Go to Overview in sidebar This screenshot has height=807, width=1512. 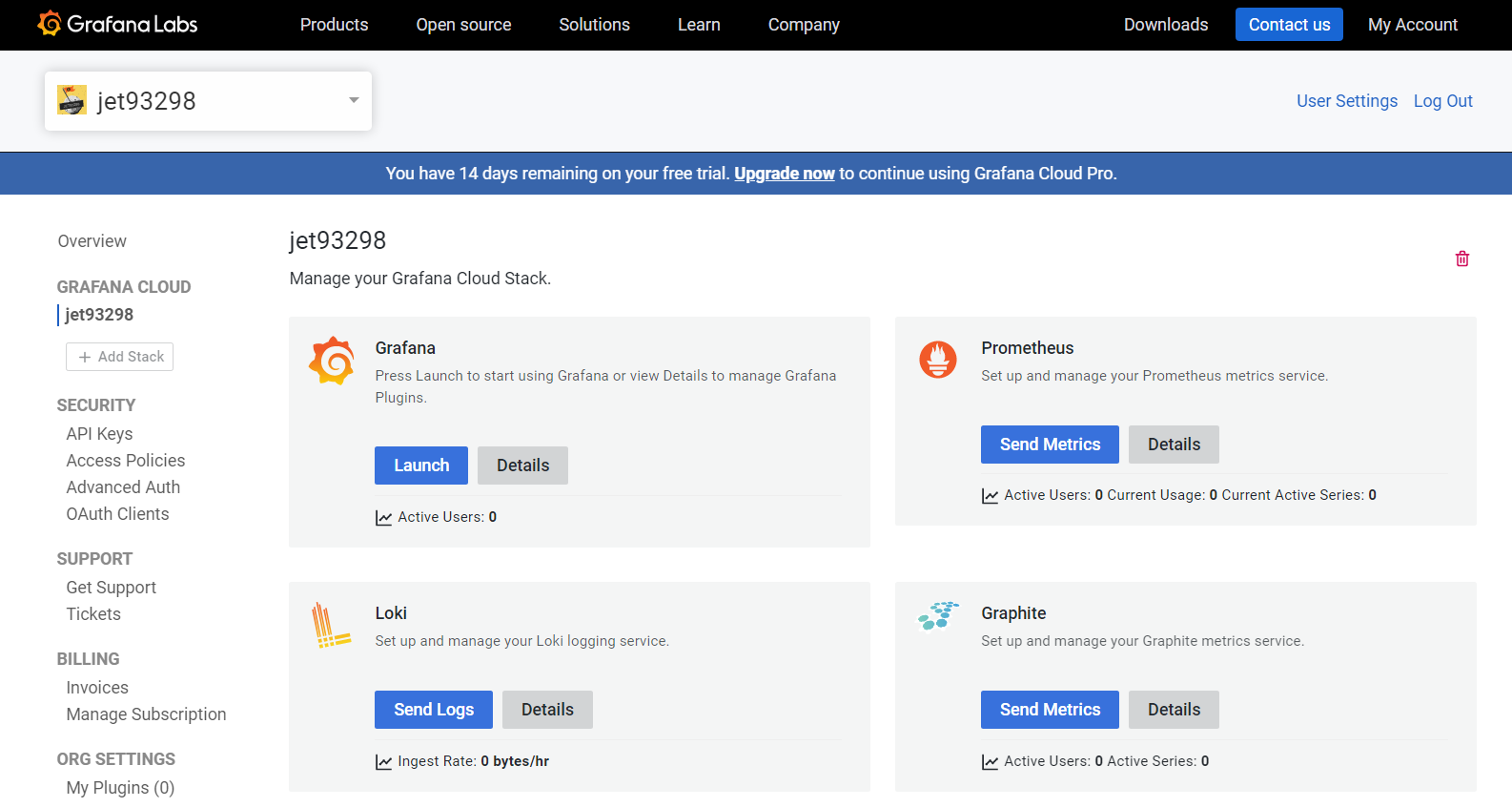click(92, 241)
